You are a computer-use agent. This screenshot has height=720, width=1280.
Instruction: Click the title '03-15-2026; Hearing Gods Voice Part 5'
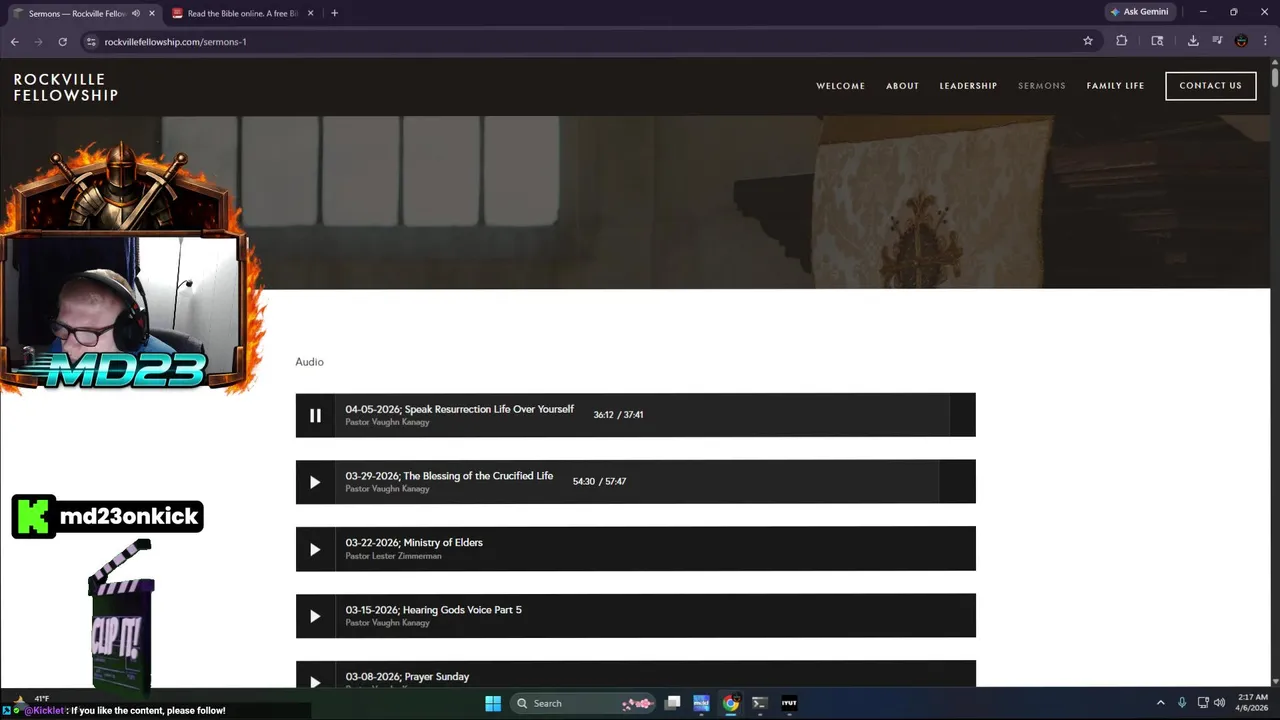pyautogui.click(x=433, y=610)
